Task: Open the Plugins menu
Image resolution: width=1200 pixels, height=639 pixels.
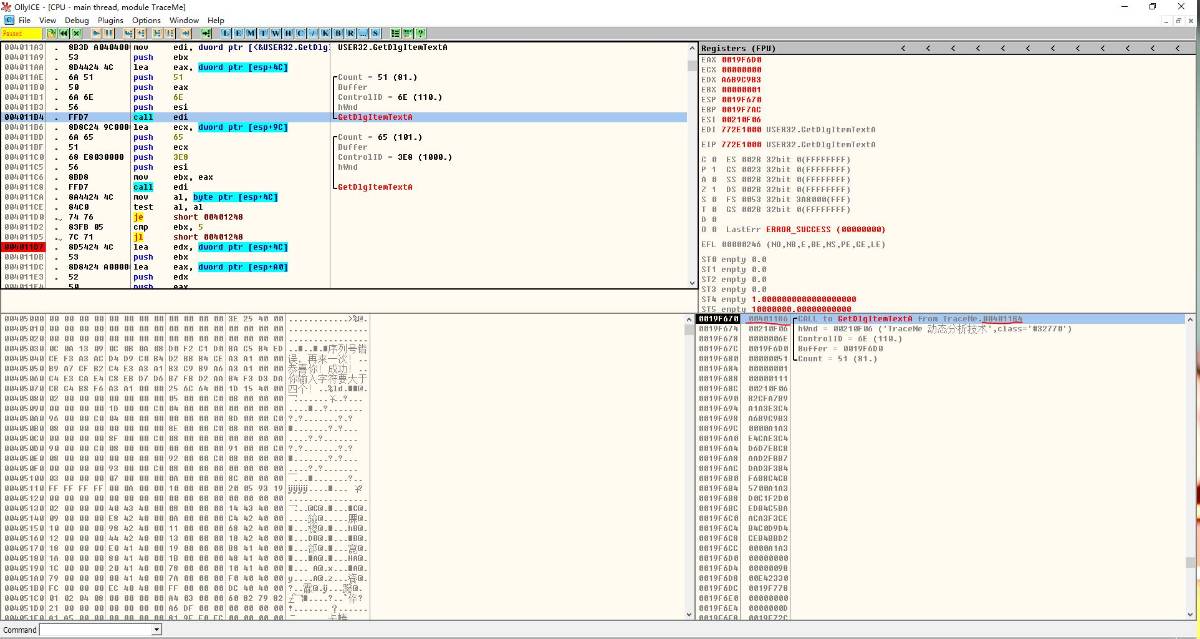Action: tap(111, 20)
